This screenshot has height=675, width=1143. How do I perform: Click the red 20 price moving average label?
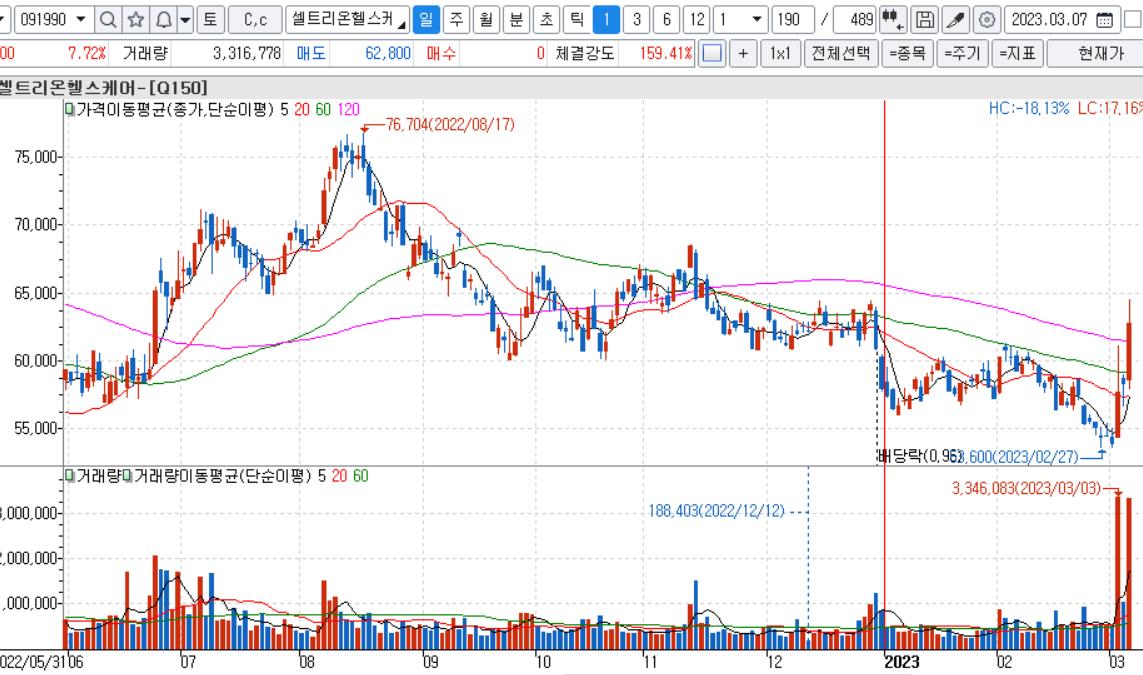pyautogui.click(x=302, y=109)
